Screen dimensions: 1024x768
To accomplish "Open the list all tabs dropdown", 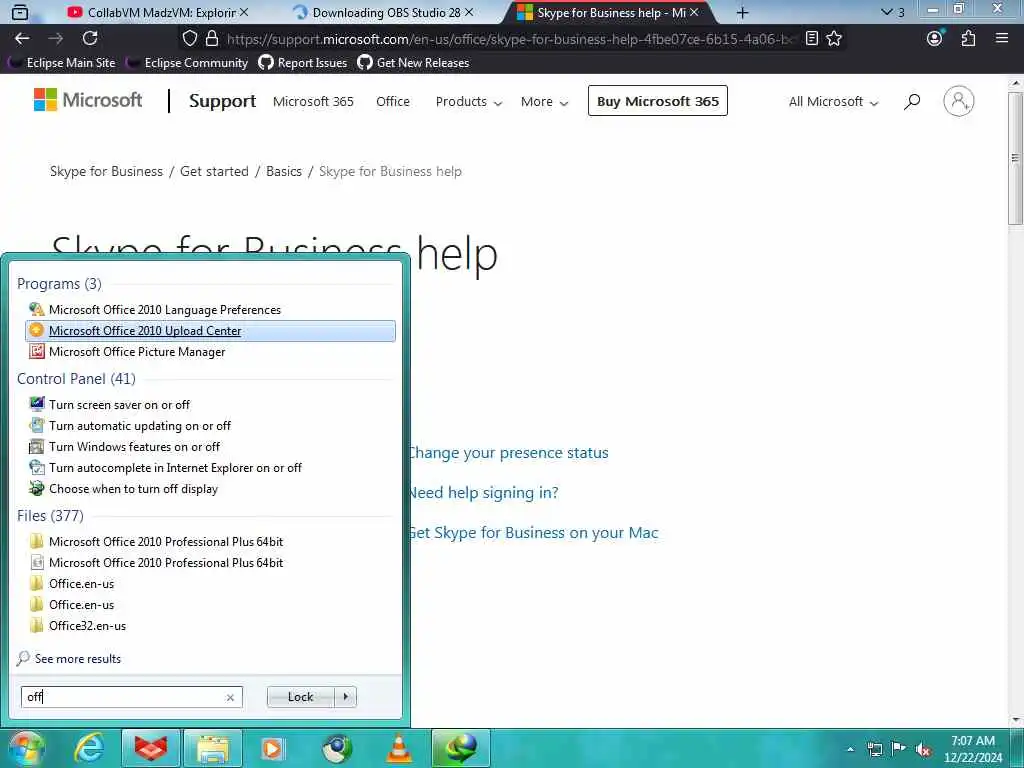I will click(887, 12).
